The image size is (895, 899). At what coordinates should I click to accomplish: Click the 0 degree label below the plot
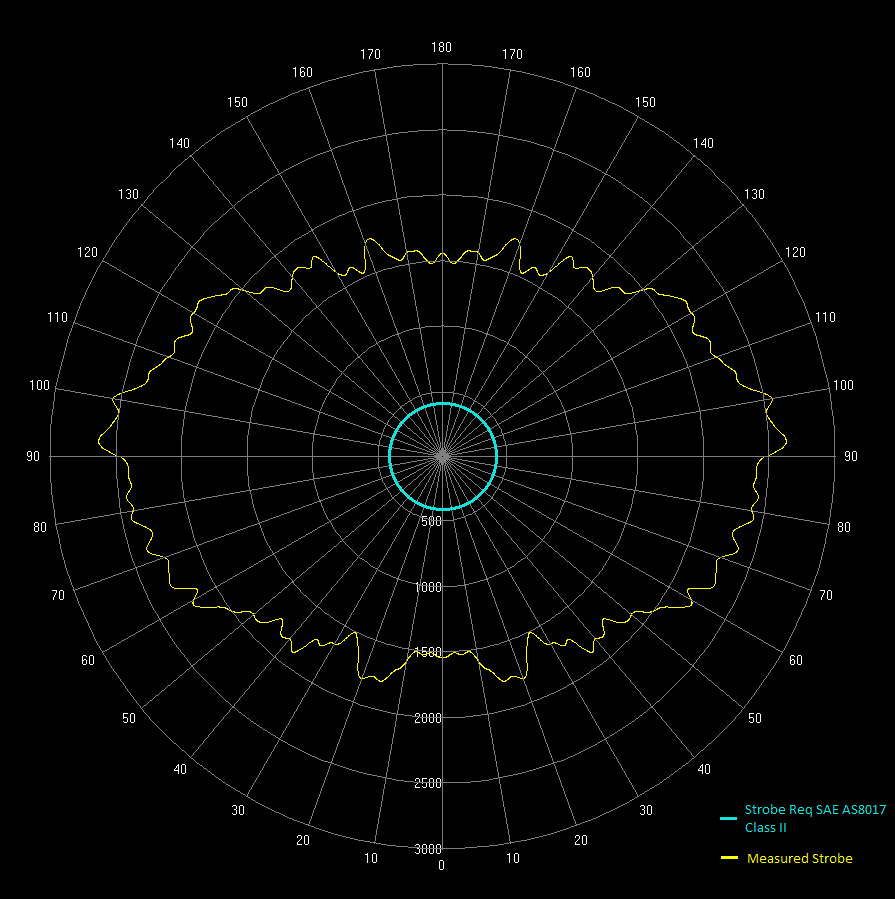click(441, 865)
